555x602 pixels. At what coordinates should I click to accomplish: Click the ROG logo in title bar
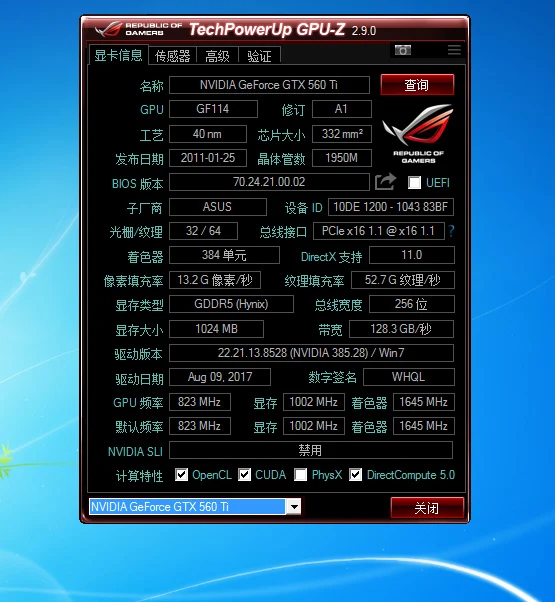pyautogui.click(x=138, y=30)
